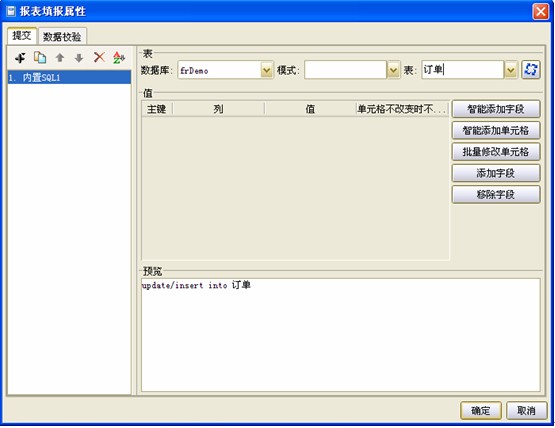555x428 pixels.
Task: Click the dialog title bar icon
Action: (11, 11)
